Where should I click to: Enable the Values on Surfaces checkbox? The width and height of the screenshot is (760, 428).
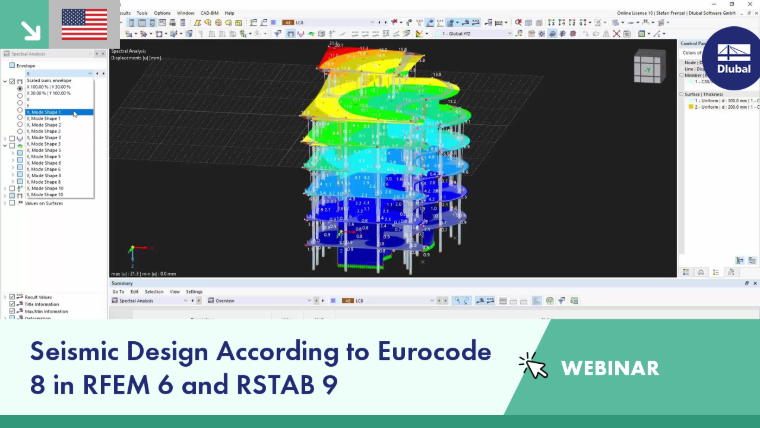(13, 203)
